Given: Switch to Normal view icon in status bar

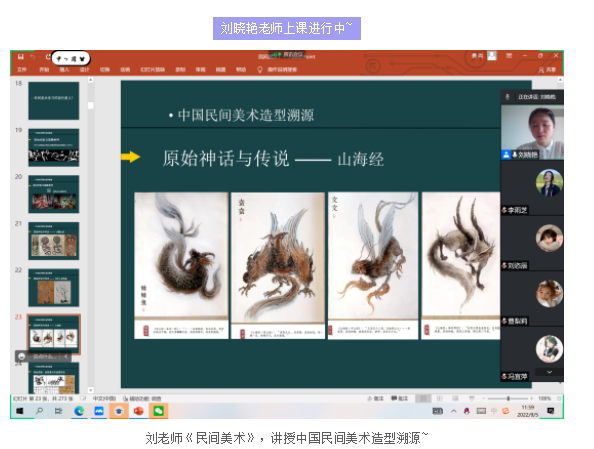Looking at the screenshot, I should (423, 398).
